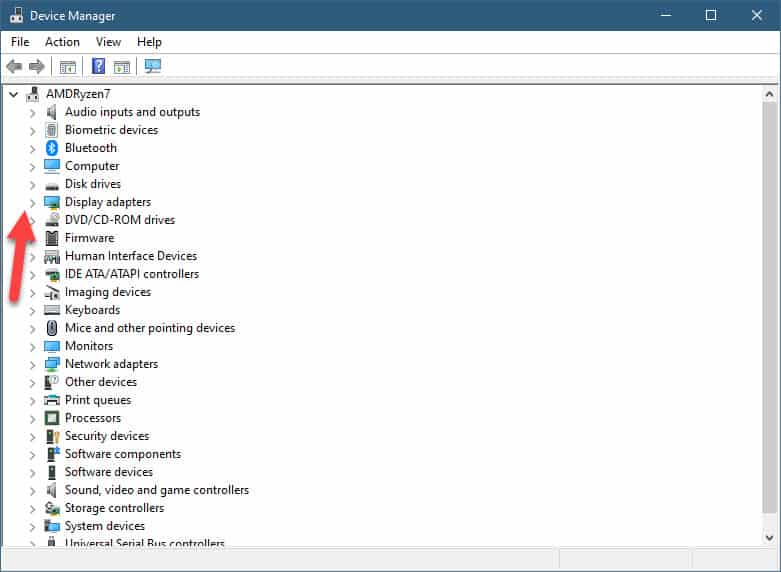Expand the Sound, video and game controllers node
Screen dimensions: 781x572
coord(32,491)
